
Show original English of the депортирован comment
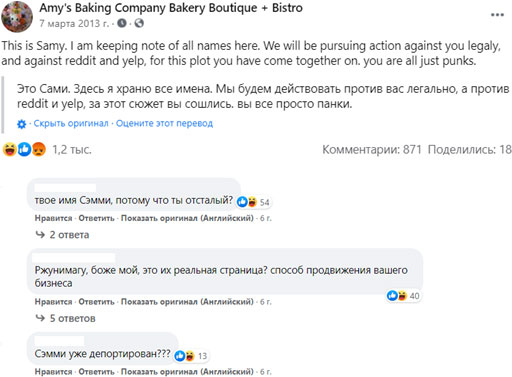(x=187, y=371)
